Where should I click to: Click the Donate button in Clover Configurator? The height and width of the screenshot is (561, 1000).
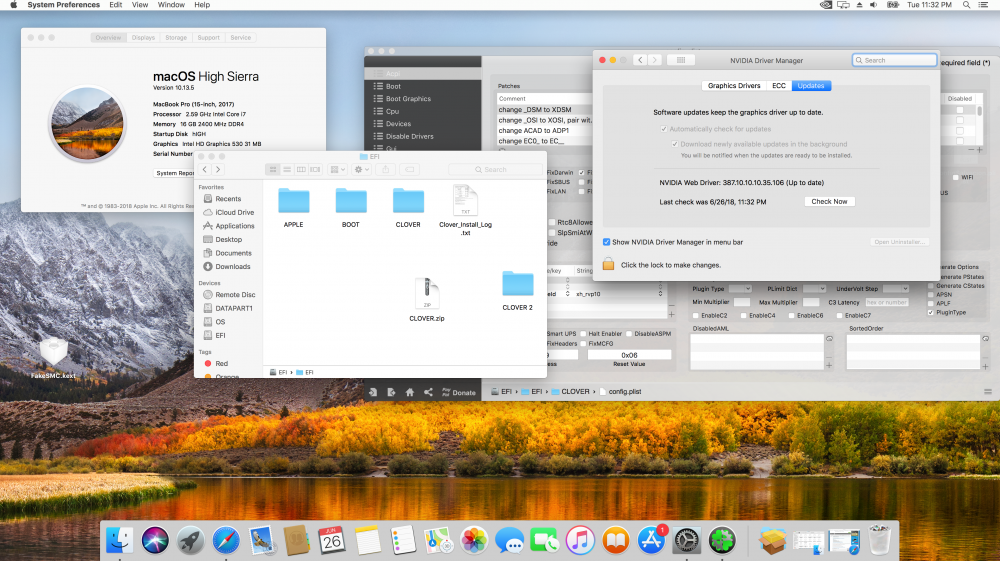click(459, 392)
